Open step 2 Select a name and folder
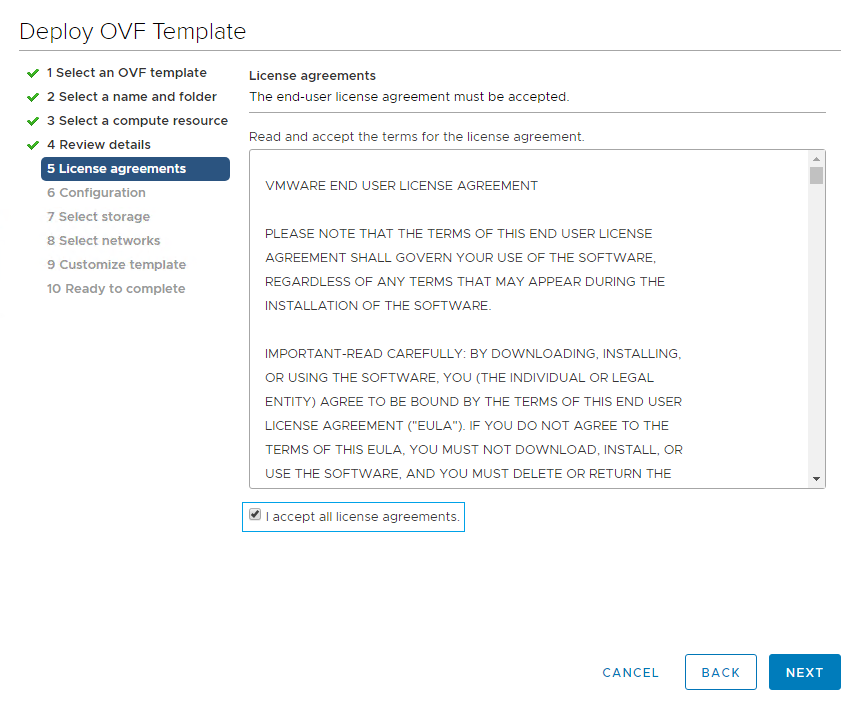Screen dimensions: 860x701 coord(131,97)
